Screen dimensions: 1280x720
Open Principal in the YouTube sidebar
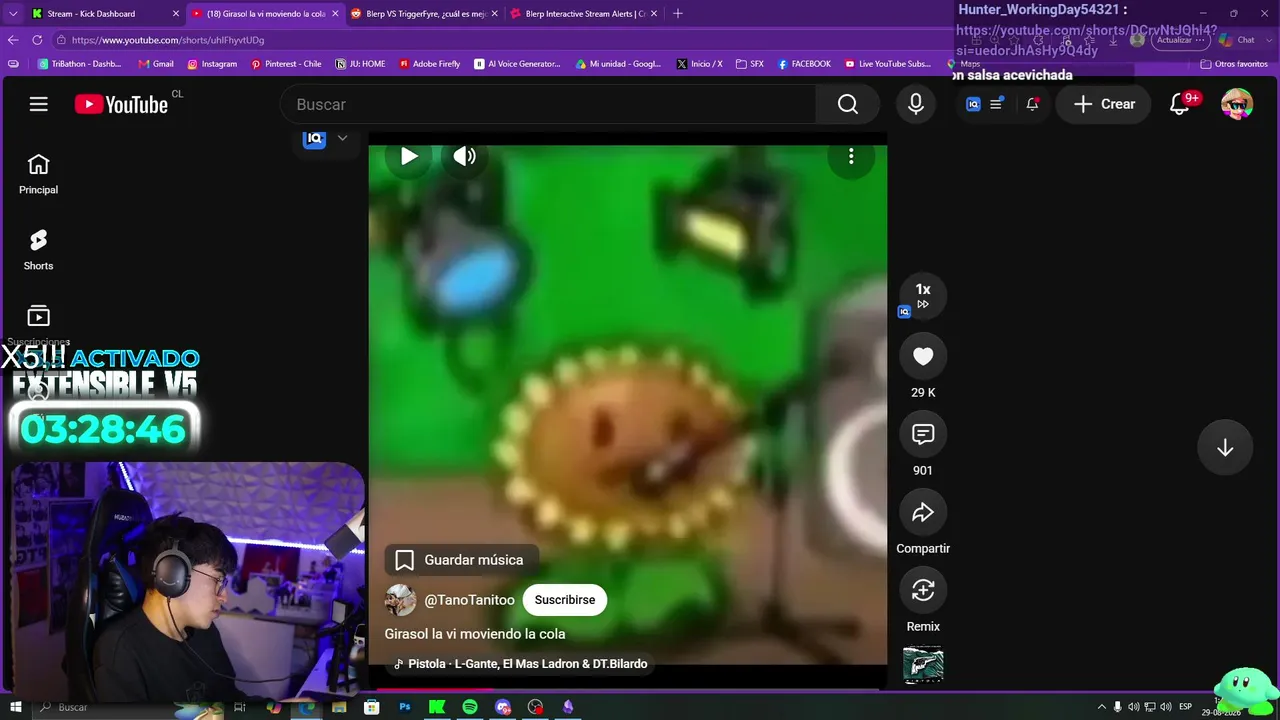(38, 174)
